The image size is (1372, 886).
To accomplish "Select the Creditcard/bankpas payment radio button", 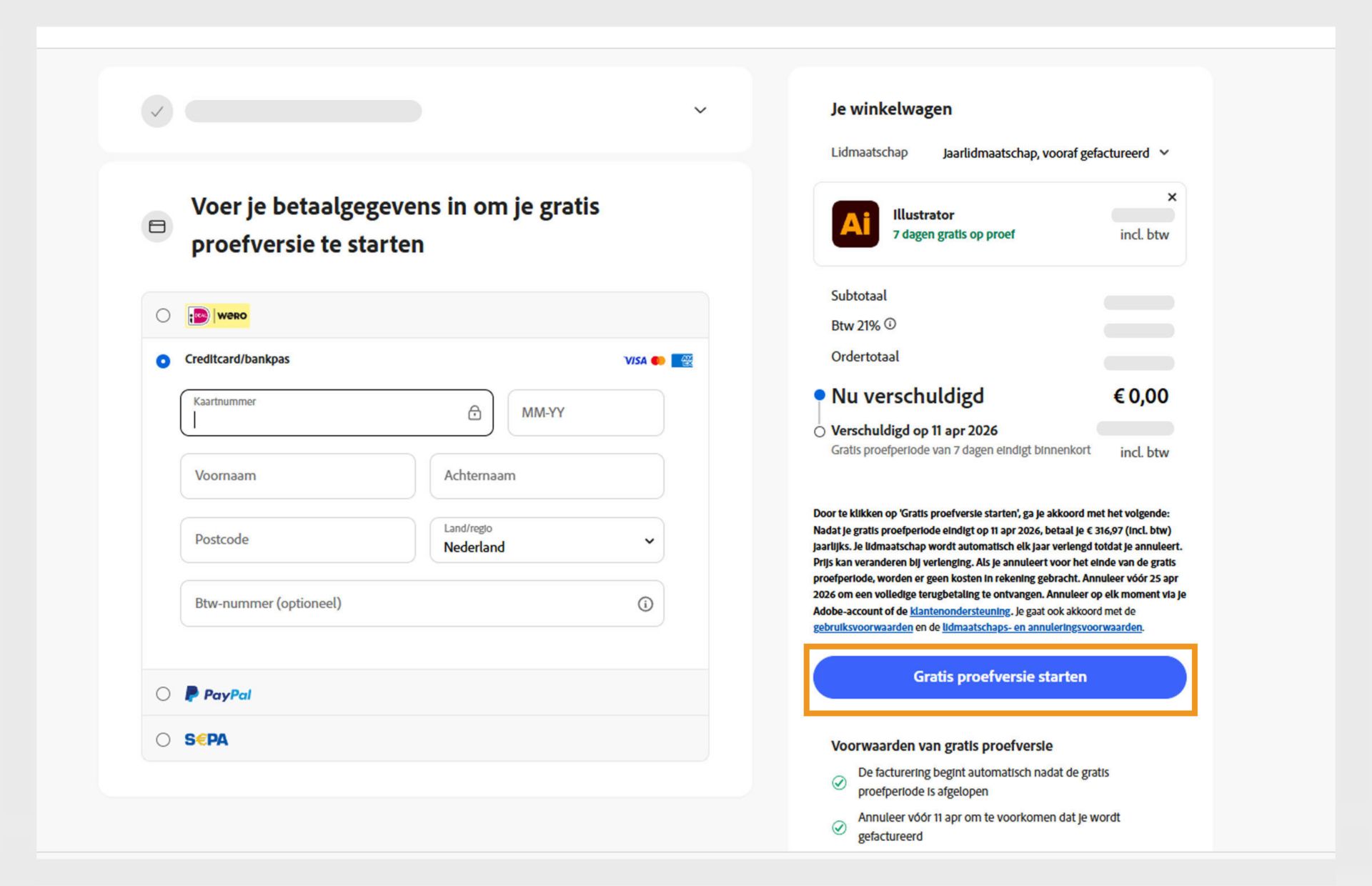I will [163, 361].
